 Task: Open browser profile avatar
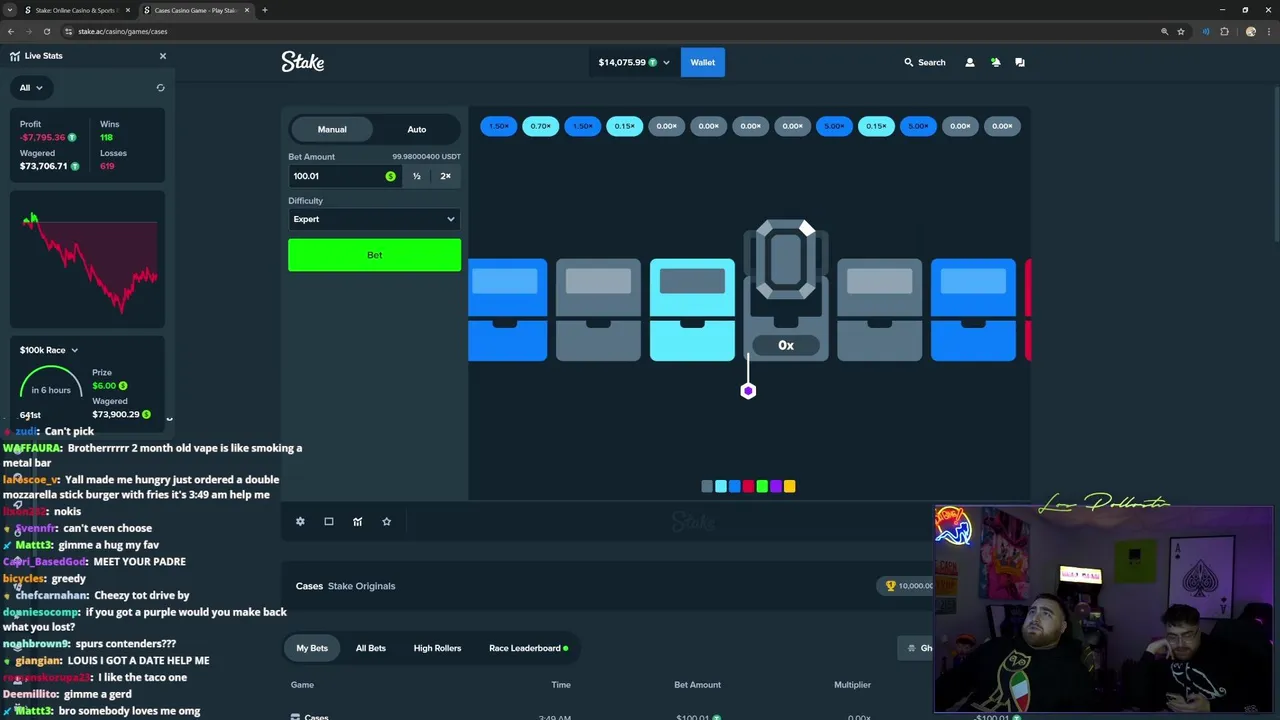[1250, 31]
